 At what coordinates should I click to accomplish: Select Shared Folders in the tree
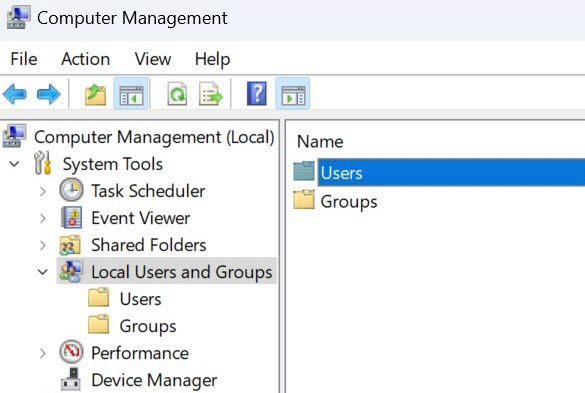[148, 245]
